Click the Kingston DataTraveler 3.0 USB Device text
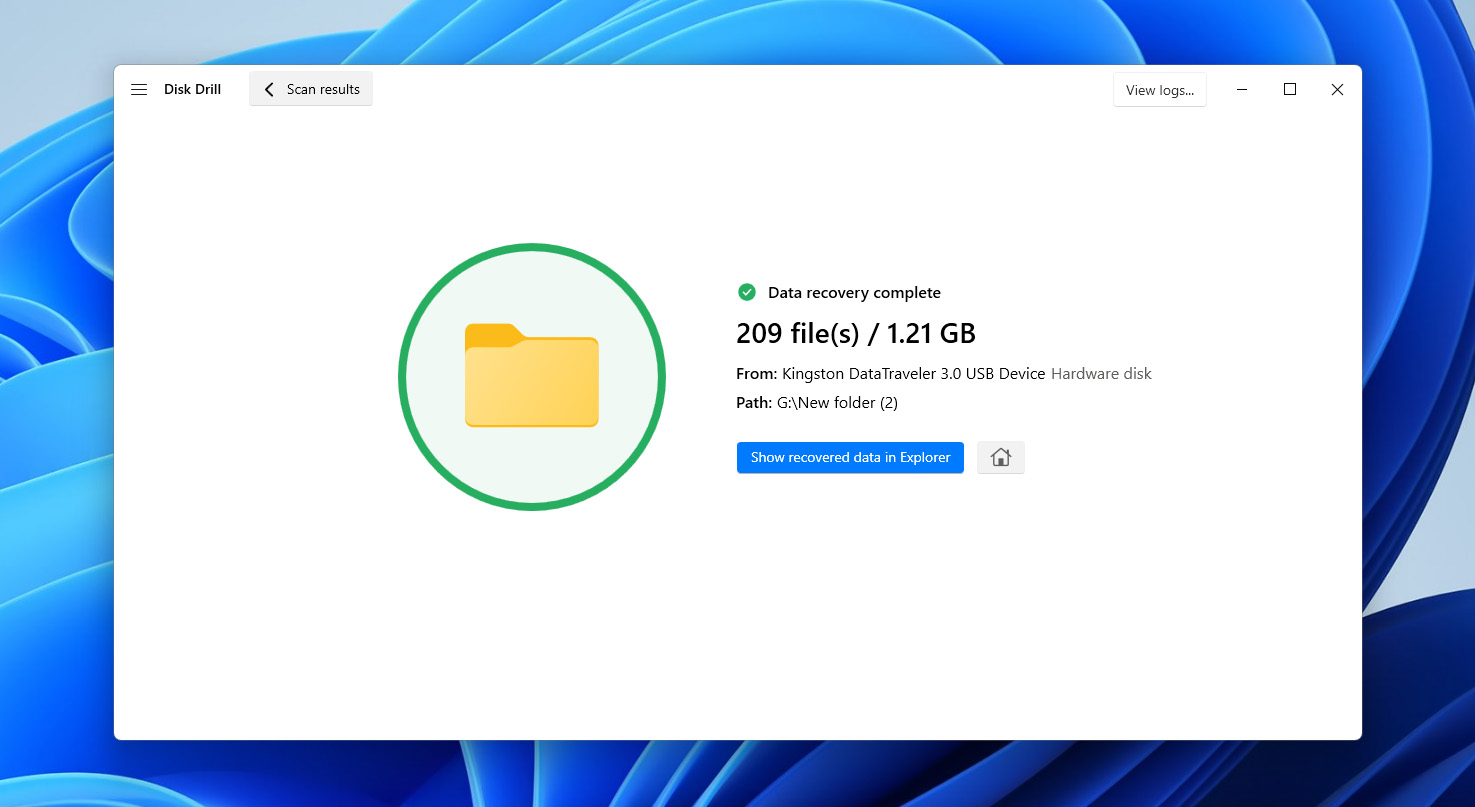The image size is (1475, 807). click(913, 373)
